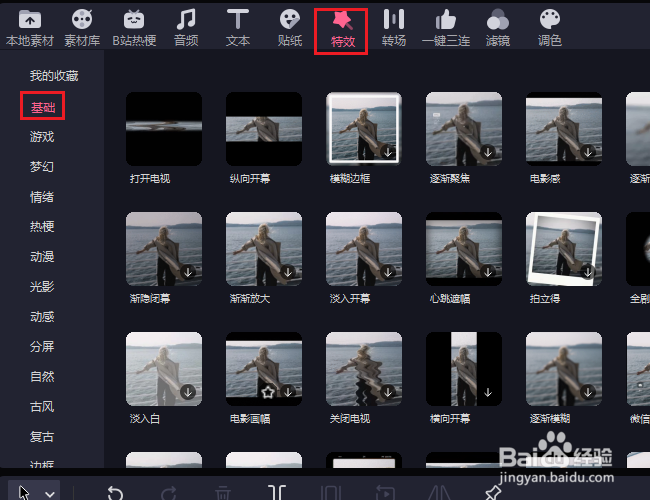Pick the 渐隐闭幕 effect thumbnail
Image resolution: width=650 pixels, height=500 pixels.
[164, 249]
